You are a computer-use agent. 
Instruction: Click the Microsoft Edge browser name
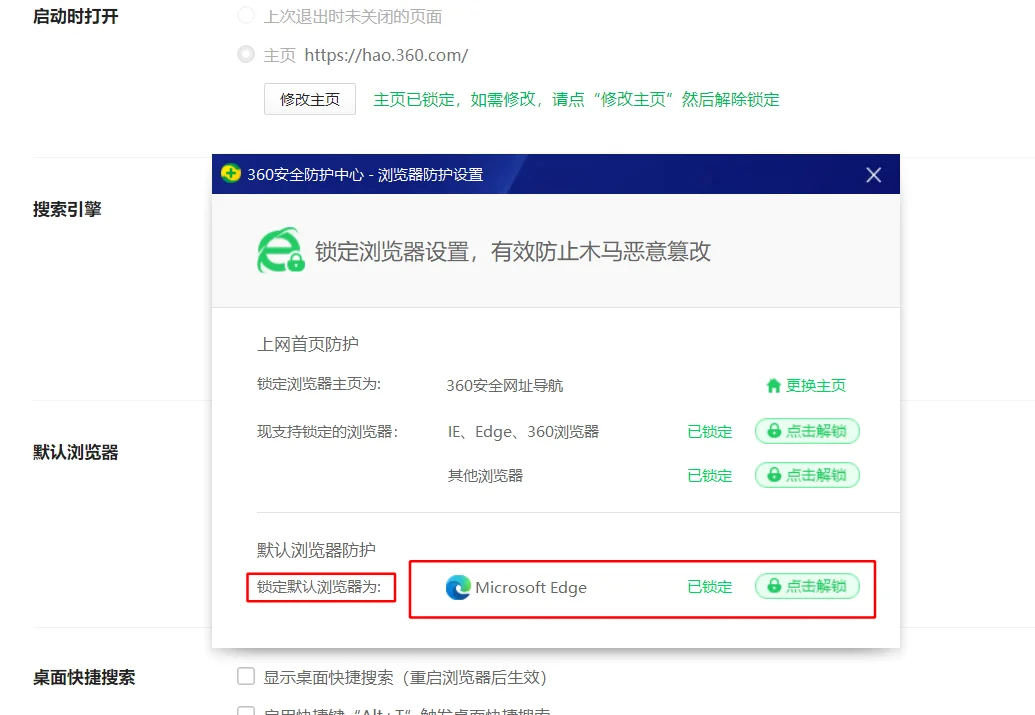pyautogui.click(x=531, y=588)
